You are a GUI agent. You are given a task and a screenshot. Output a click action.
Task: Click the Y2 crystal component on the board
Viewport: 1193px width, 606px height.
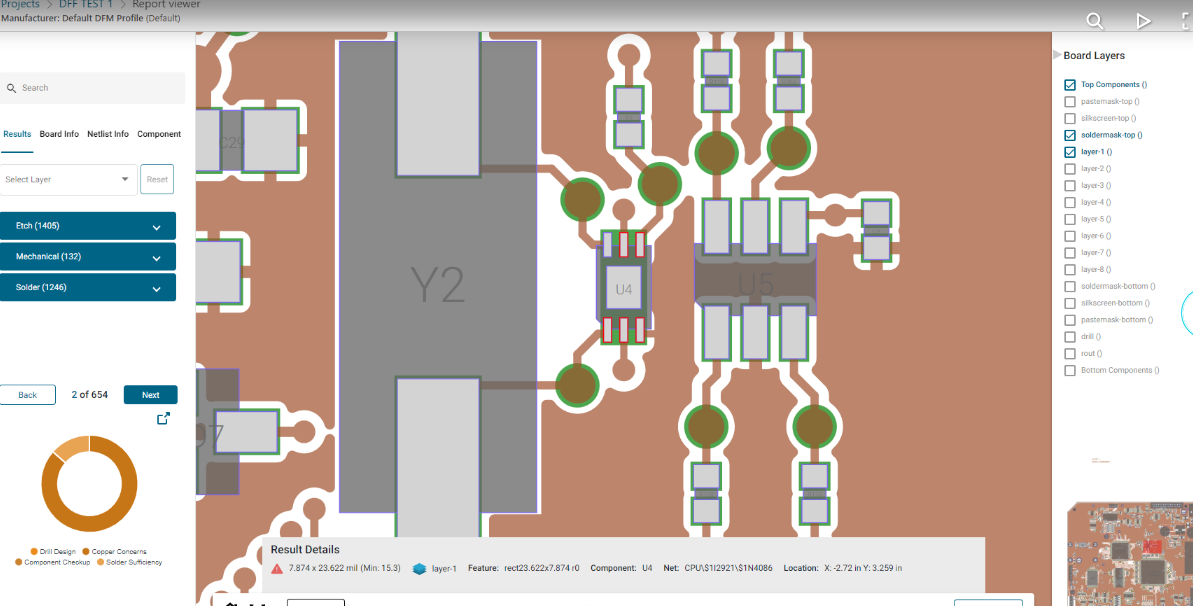[x=438, y=285]
